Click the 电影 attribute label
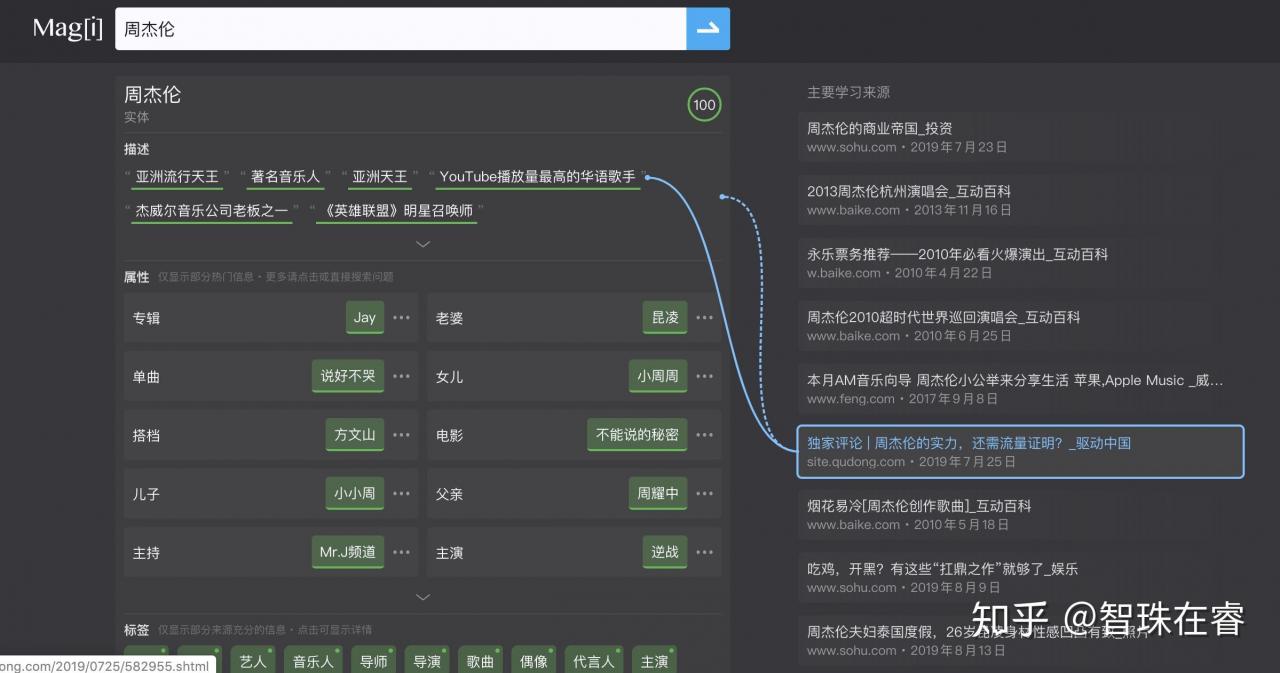 [x=449, y=435]
